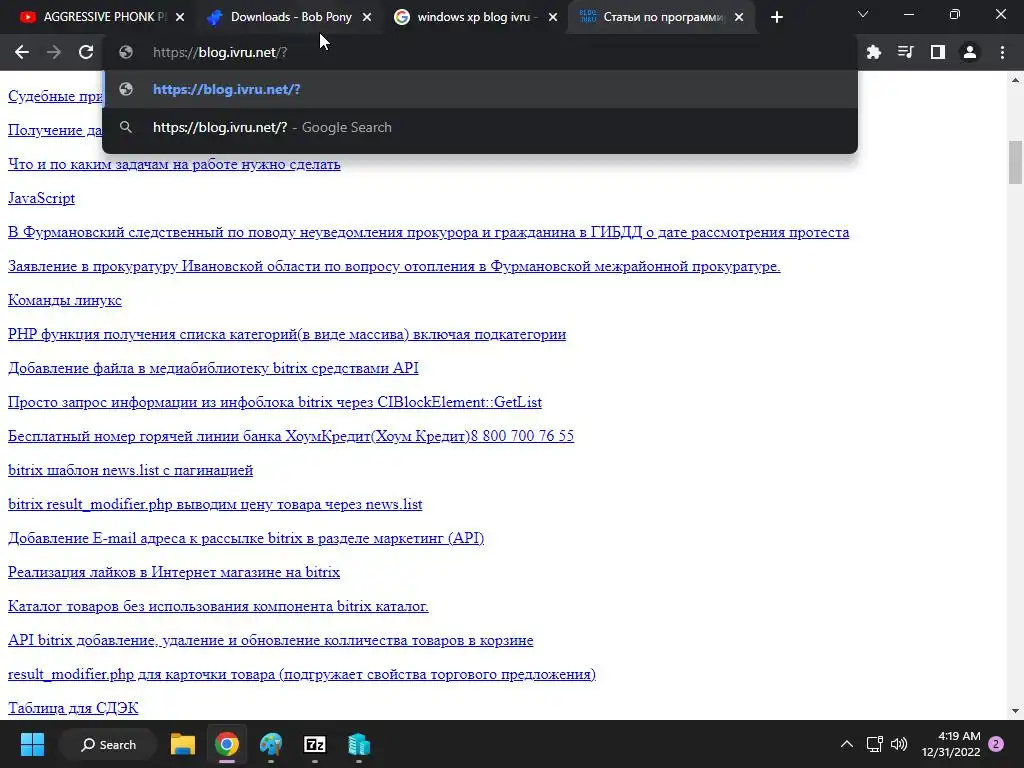The image size is (1024, 768).
Task: Reload the current page
Action: pyautogui.click(x=86, y=52)
